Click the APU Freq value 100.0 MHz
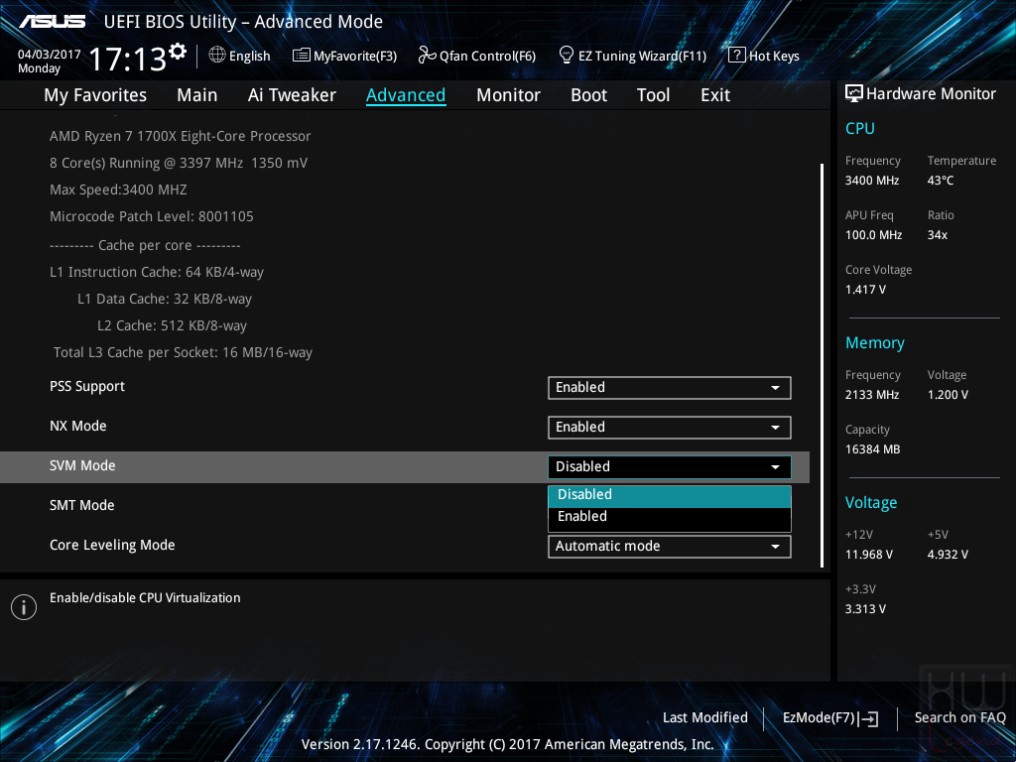Screen dimensions: 1016x762 873,235
